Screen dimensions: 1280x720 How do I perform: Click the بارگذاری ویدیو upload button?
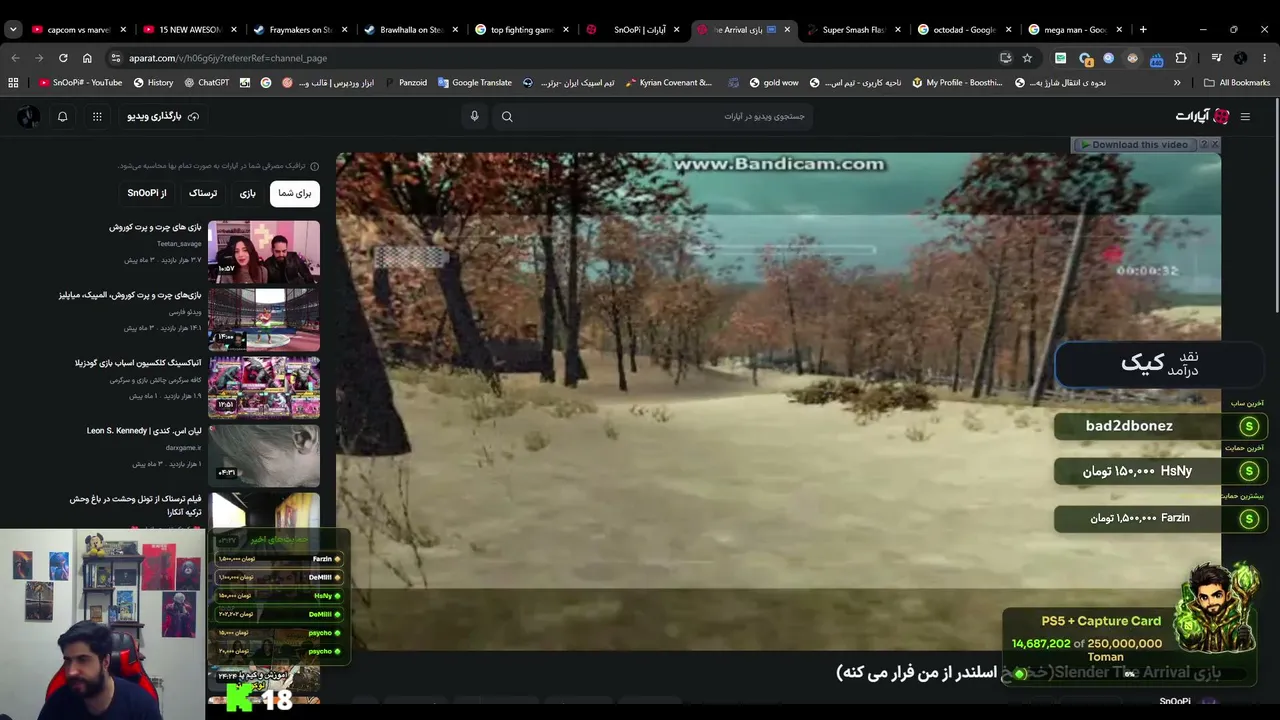point(163,117)
